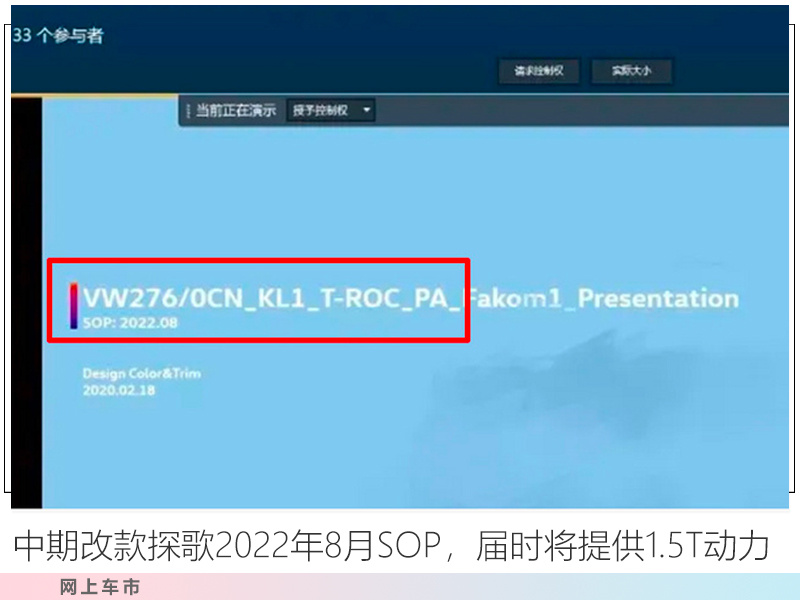
Task: Click the black bar left of the slide
Action: point(27,302)
